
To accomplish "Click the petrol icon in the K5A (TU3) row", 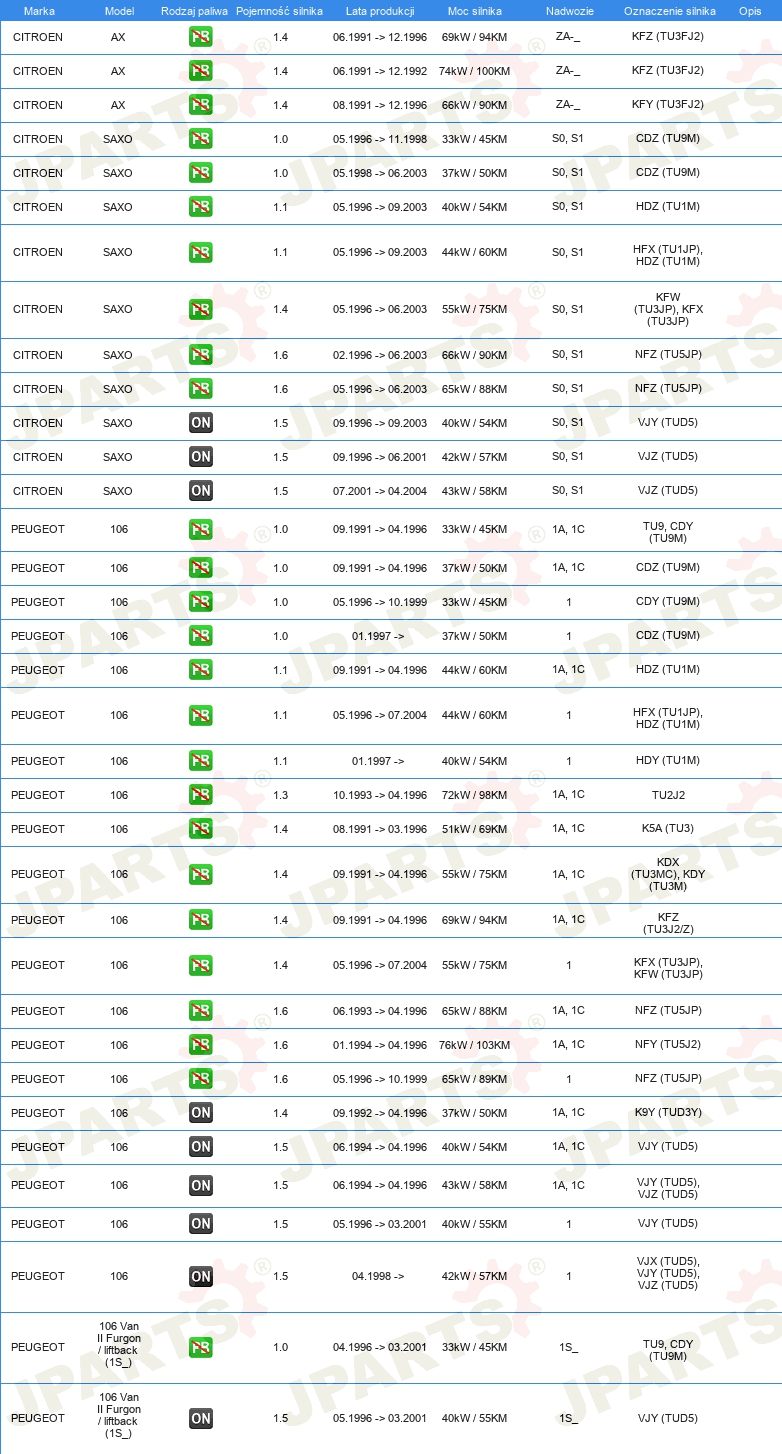I will [x=201, y=830].
